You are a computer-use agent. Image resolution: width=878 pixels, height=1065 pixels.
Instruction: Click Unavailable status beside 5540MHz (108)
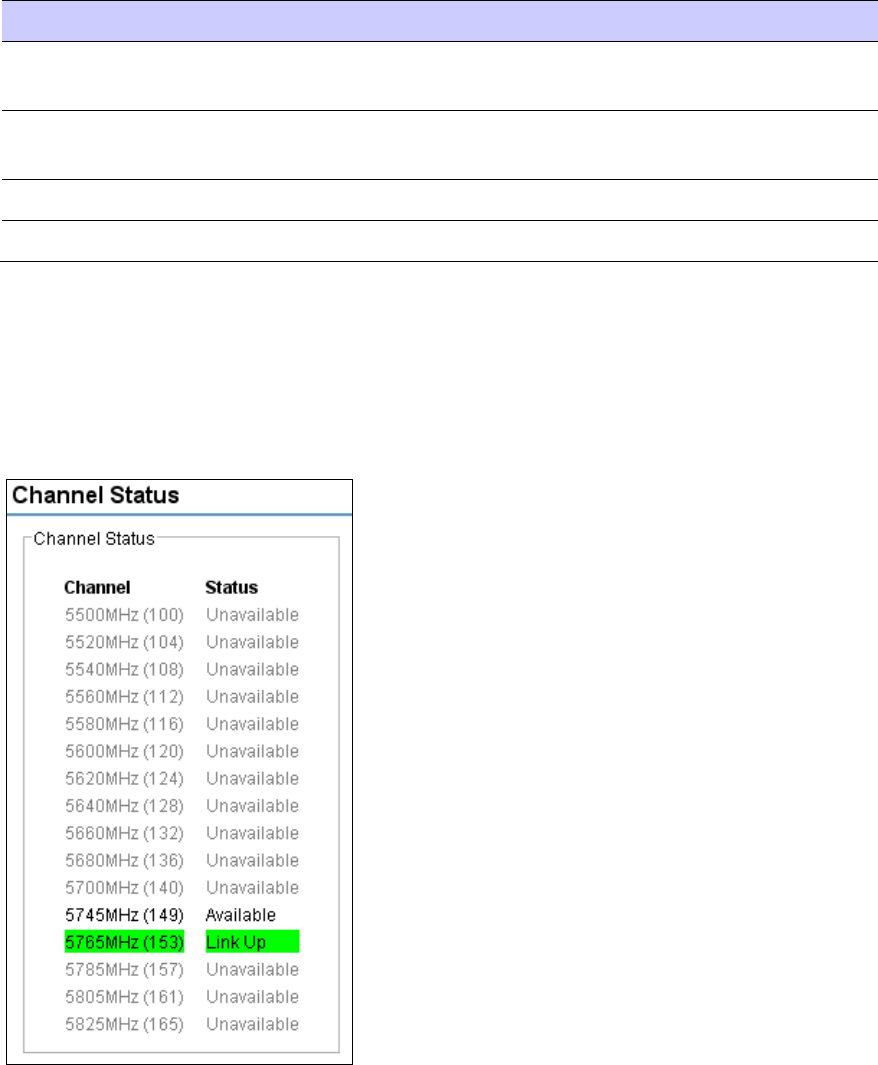253,669
